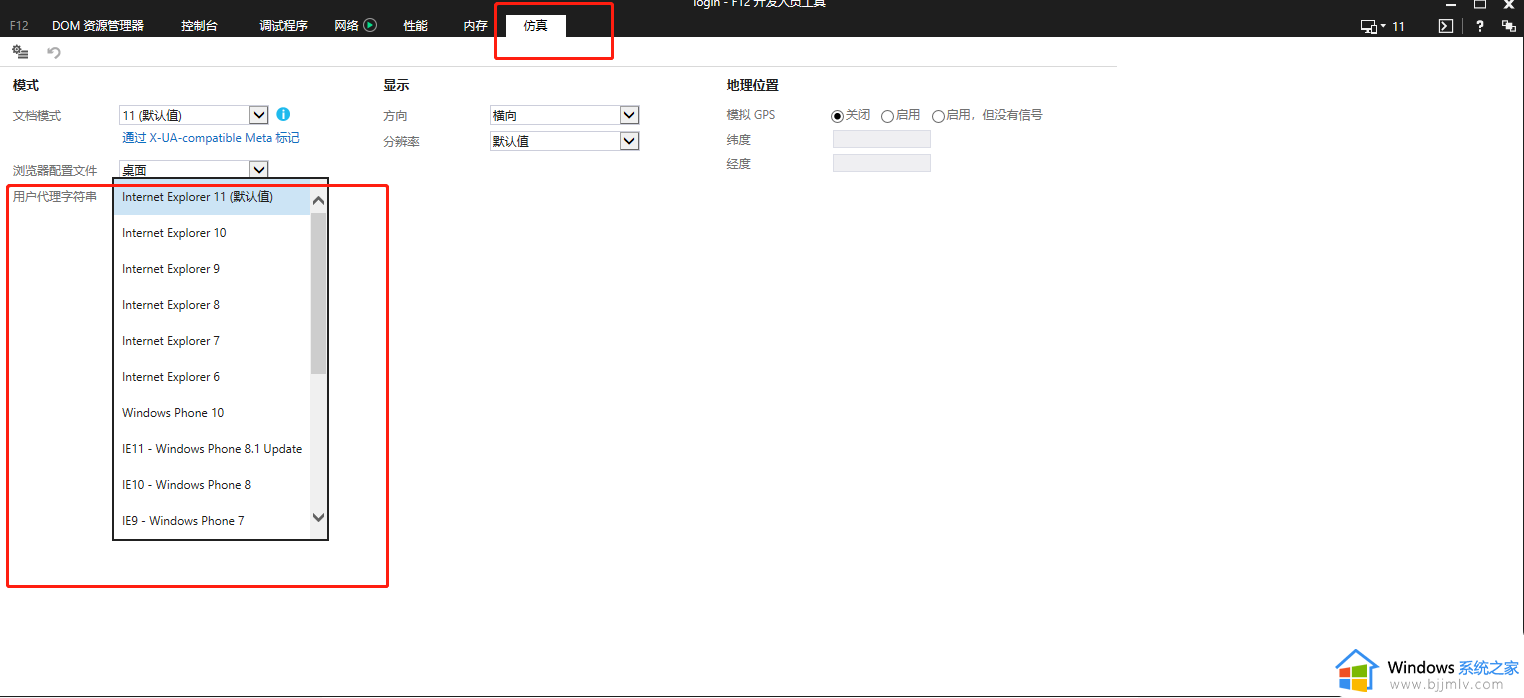Reset emulation settings with undo icon
Screen dimensions: 1524x698
point(54,52)
